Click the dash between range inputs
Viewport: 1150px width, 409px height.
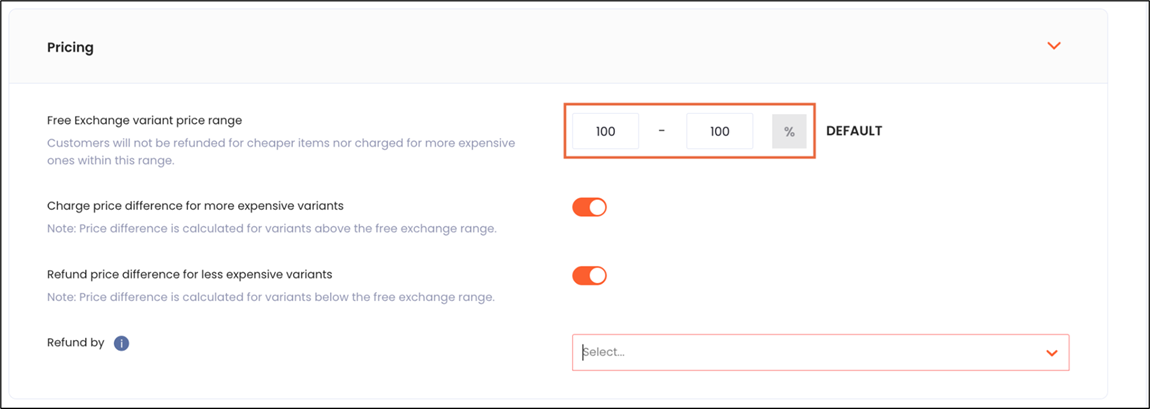click(662, 131)
